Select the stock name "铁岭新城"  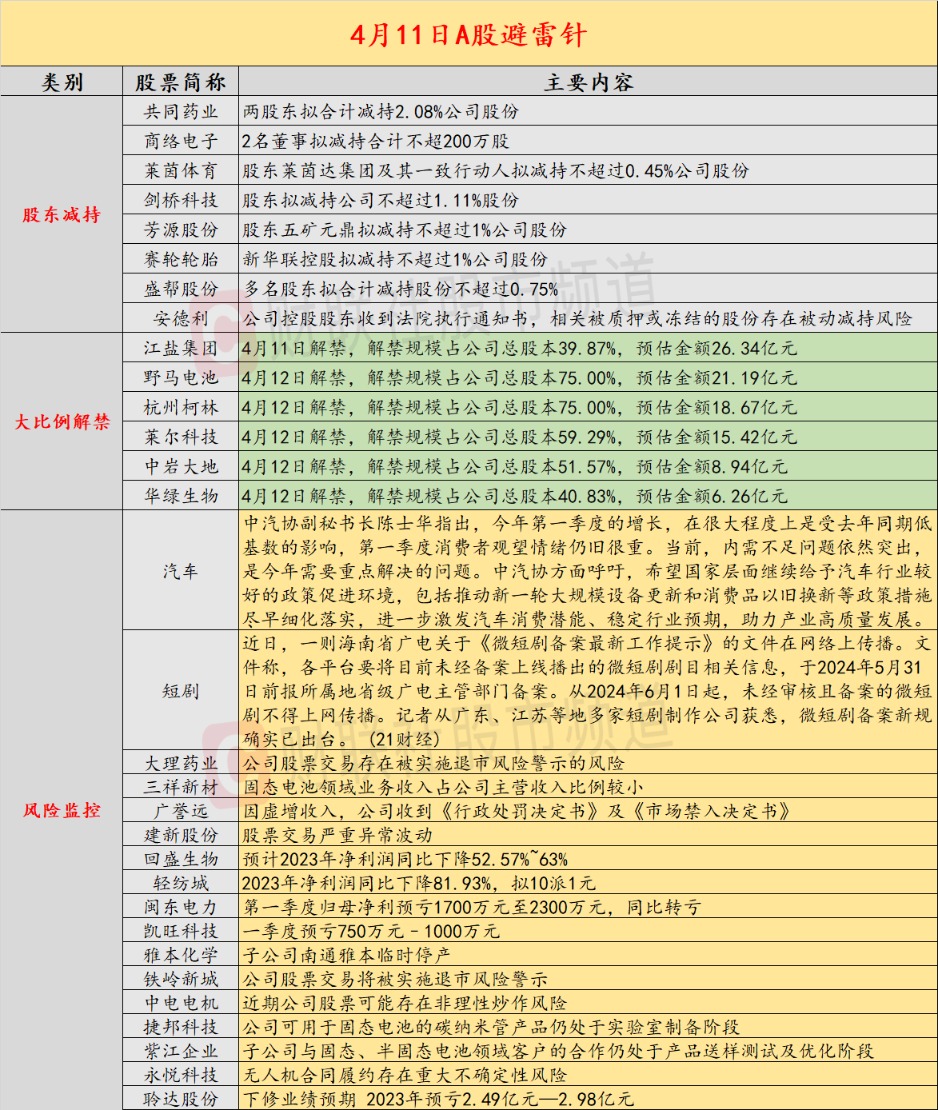click(181, 979)
